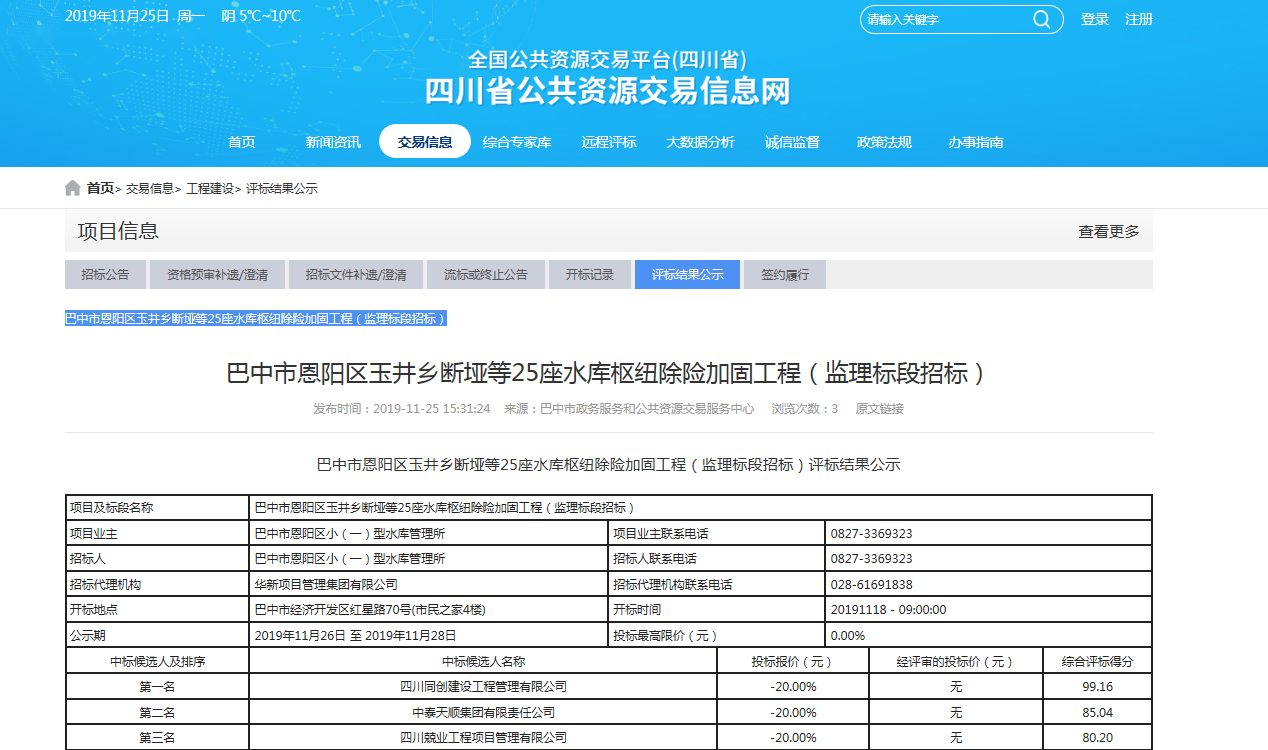Type in the keyword search field
1268x750 pixels.
(x=940, y=20)
